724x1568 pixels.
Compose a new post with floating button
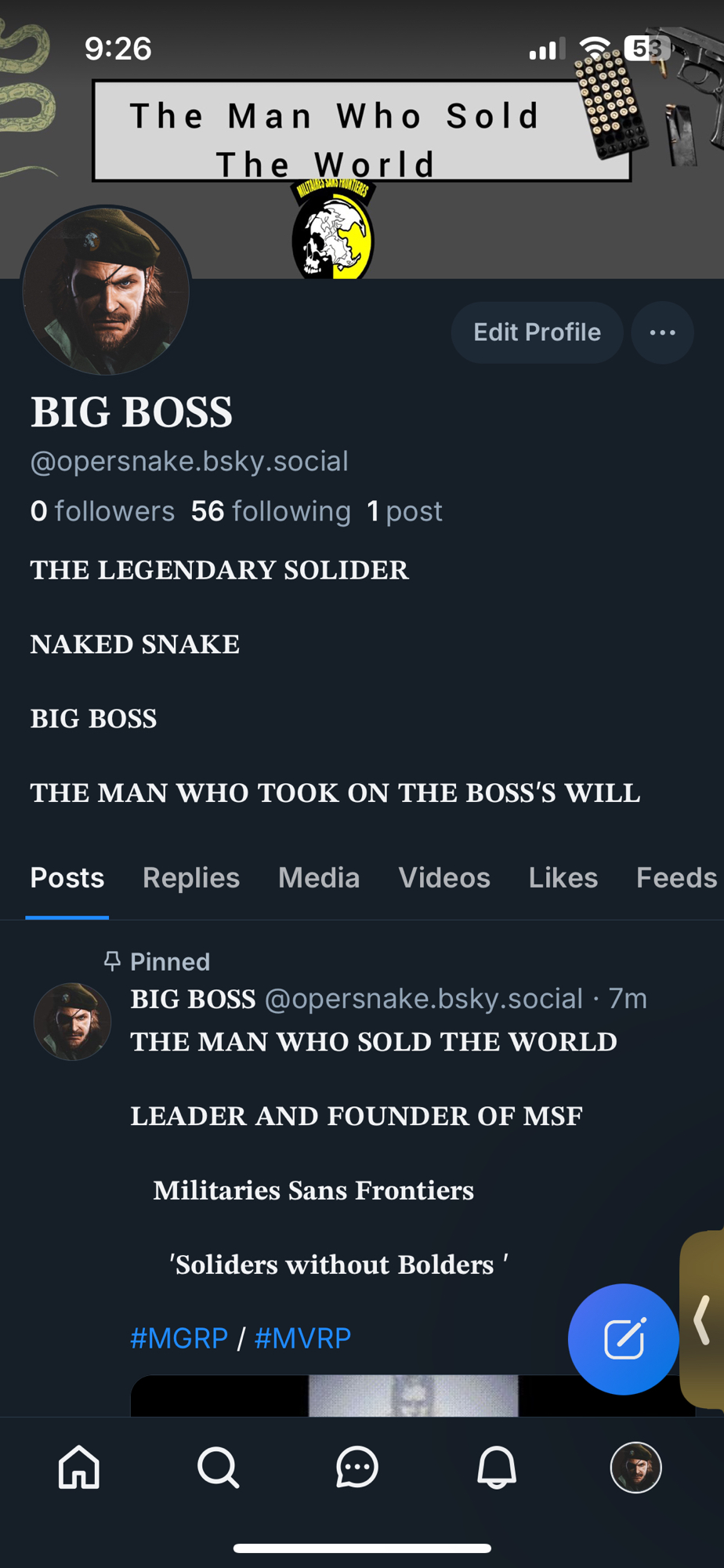[x=623, y=1338]
